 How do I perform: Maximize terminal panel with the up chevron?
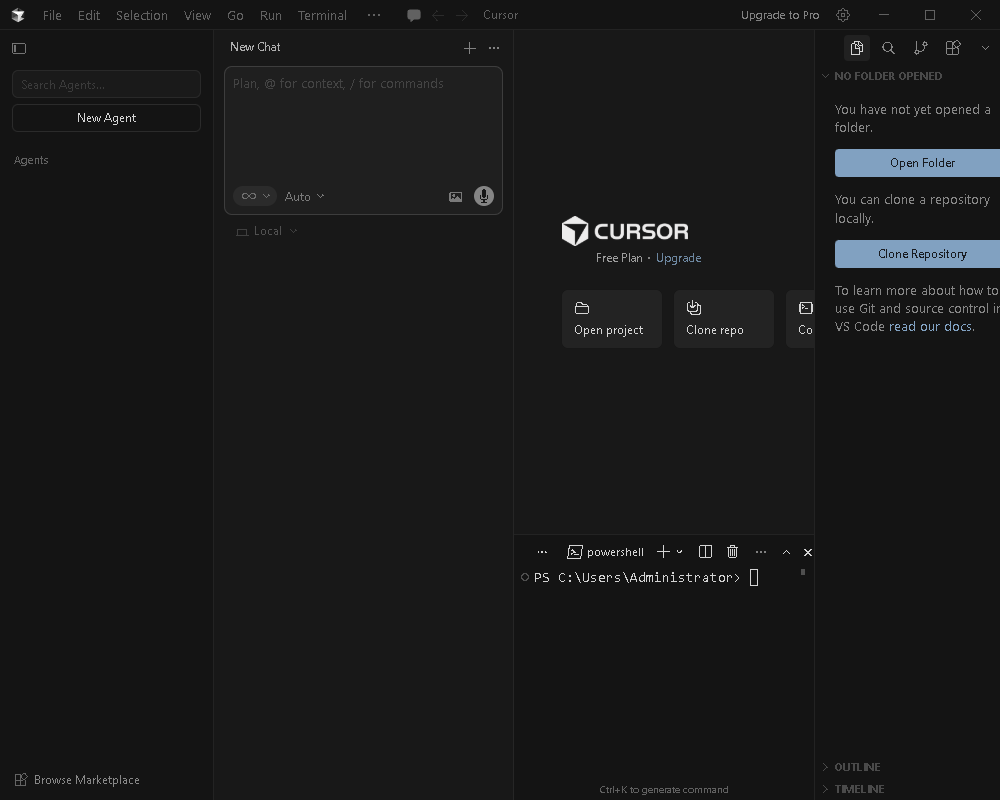click(786, 552)
